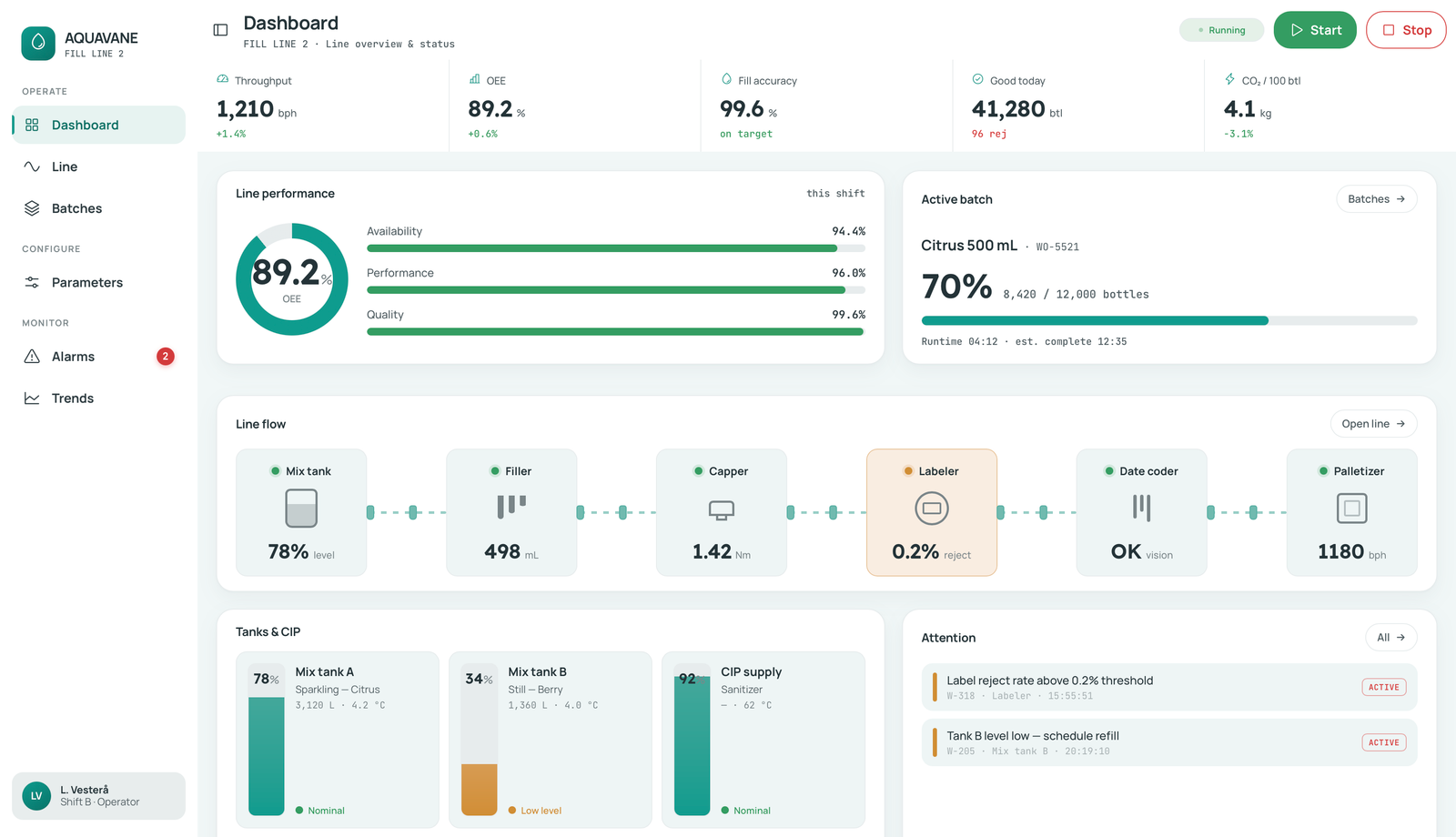Click the "1180 bph" palletizer value
Viewport: 1456px width, 837px height.
1352,552
